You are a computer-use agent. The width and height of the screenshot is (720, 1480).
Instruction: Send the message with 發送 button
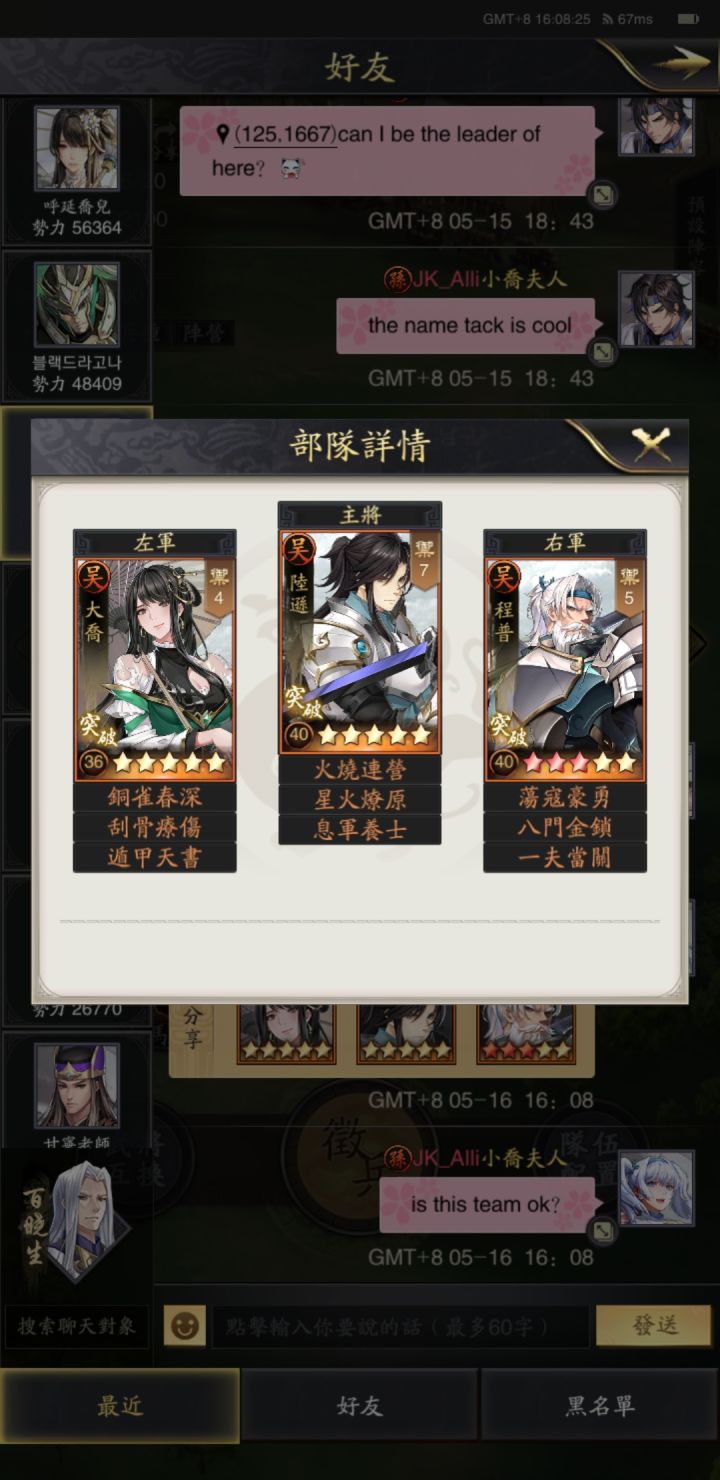(x=655, y=1325)
